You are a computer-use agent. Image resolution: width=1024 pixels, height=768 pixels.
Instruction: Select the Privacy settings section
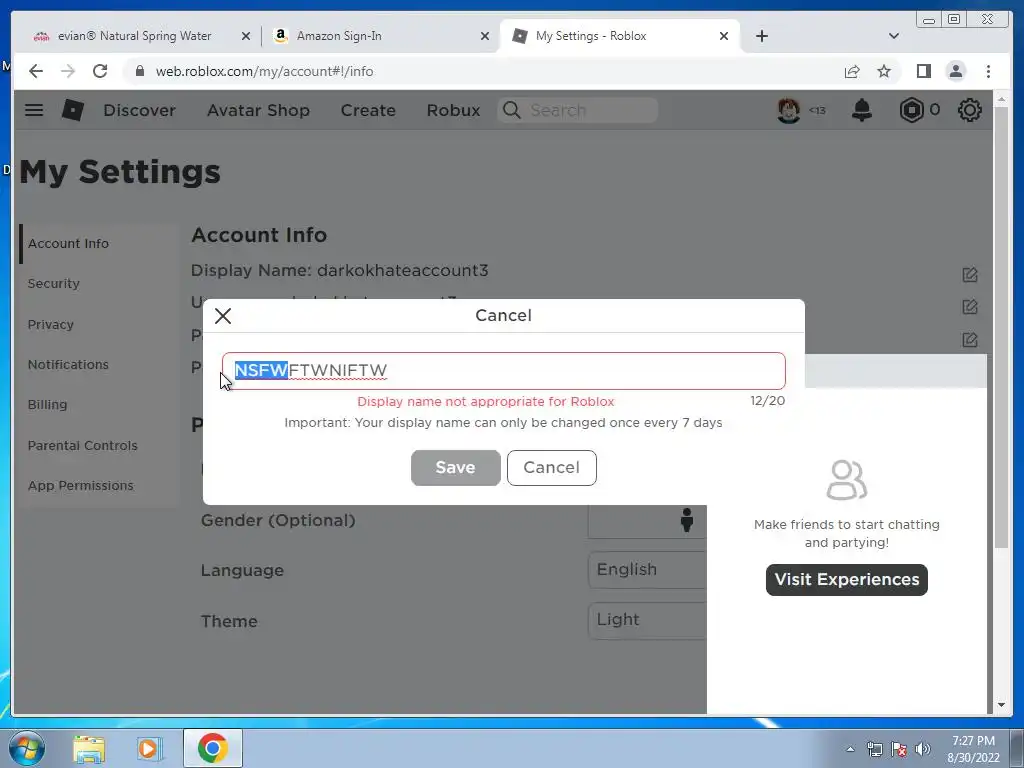coord(99,325)
